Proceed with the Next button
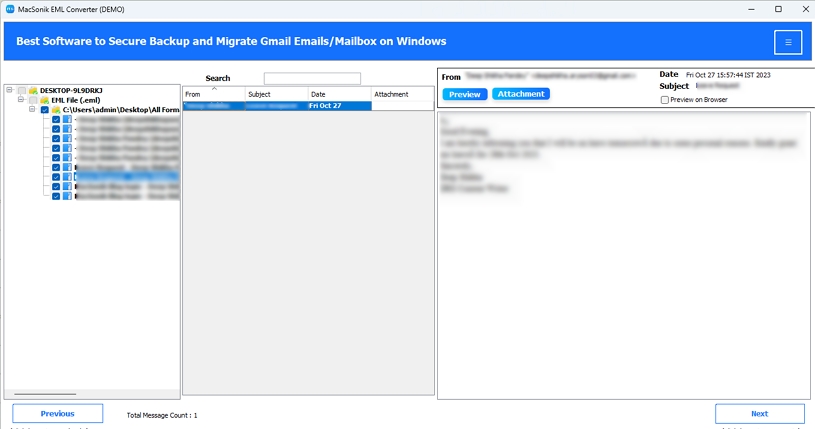Image resolution: width=815 pixels, height=429 pixels. (759, 413)
